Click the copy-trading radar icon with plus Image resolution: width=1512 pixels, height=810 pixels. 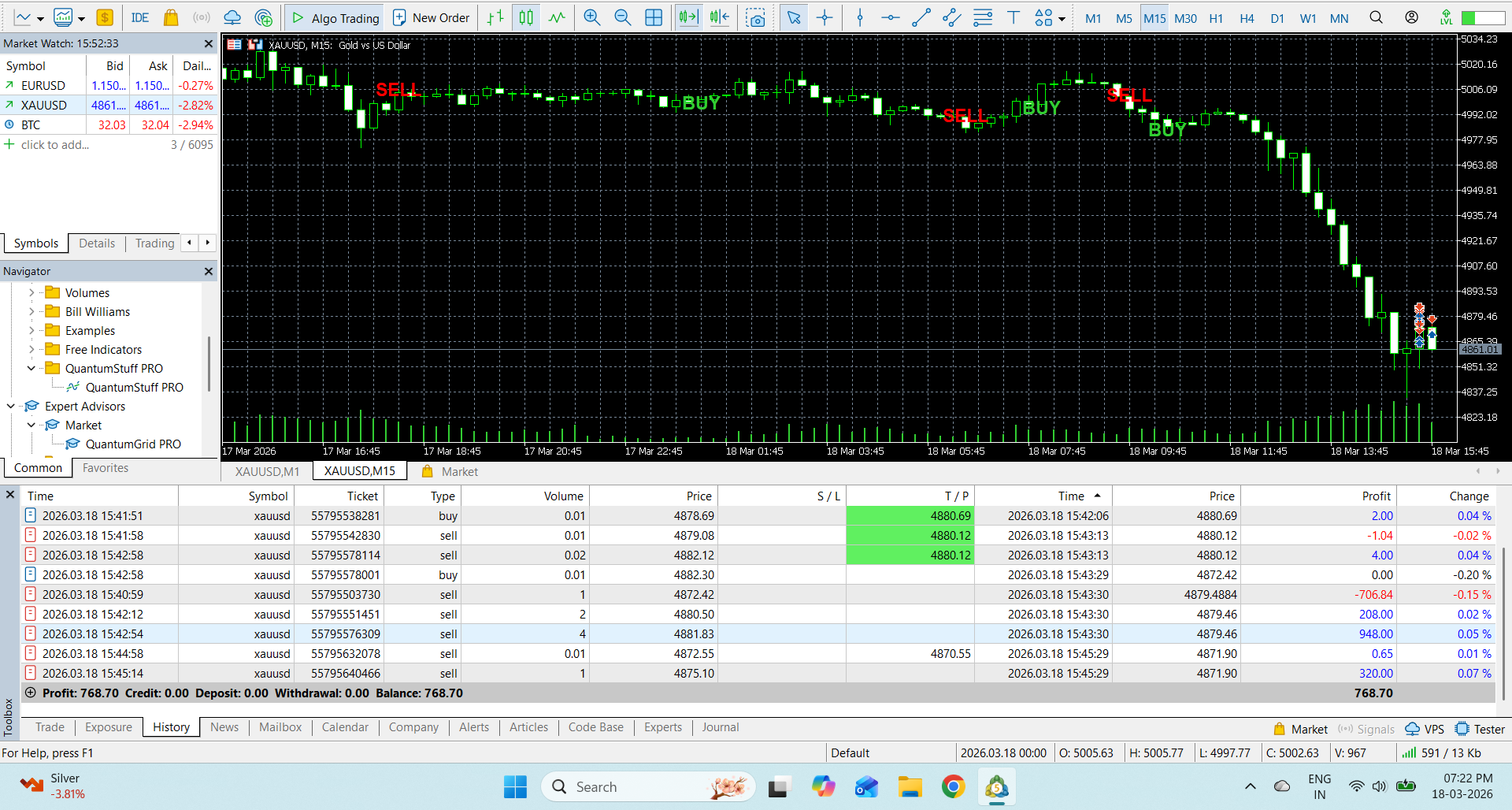click(264, 17)
